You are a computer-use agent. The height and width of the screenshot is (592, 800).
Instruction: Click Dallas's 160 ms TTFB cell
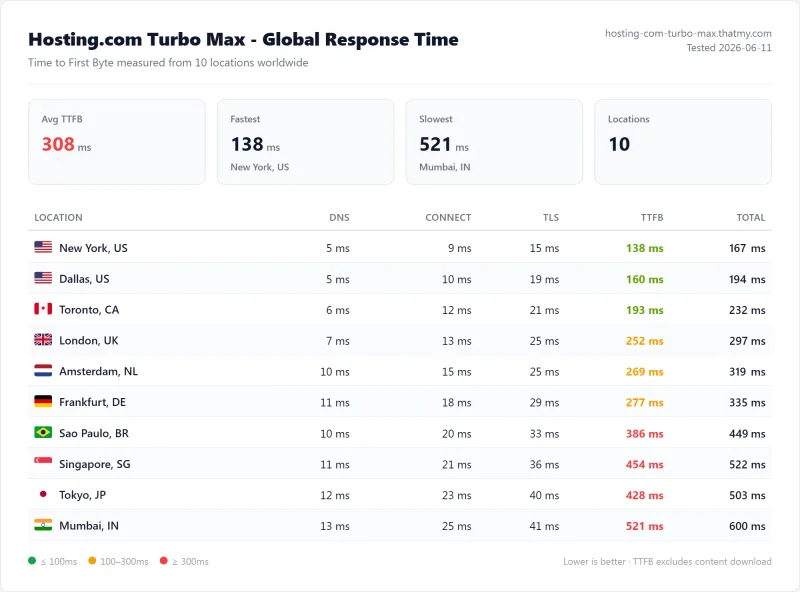(x=645, y=279)
